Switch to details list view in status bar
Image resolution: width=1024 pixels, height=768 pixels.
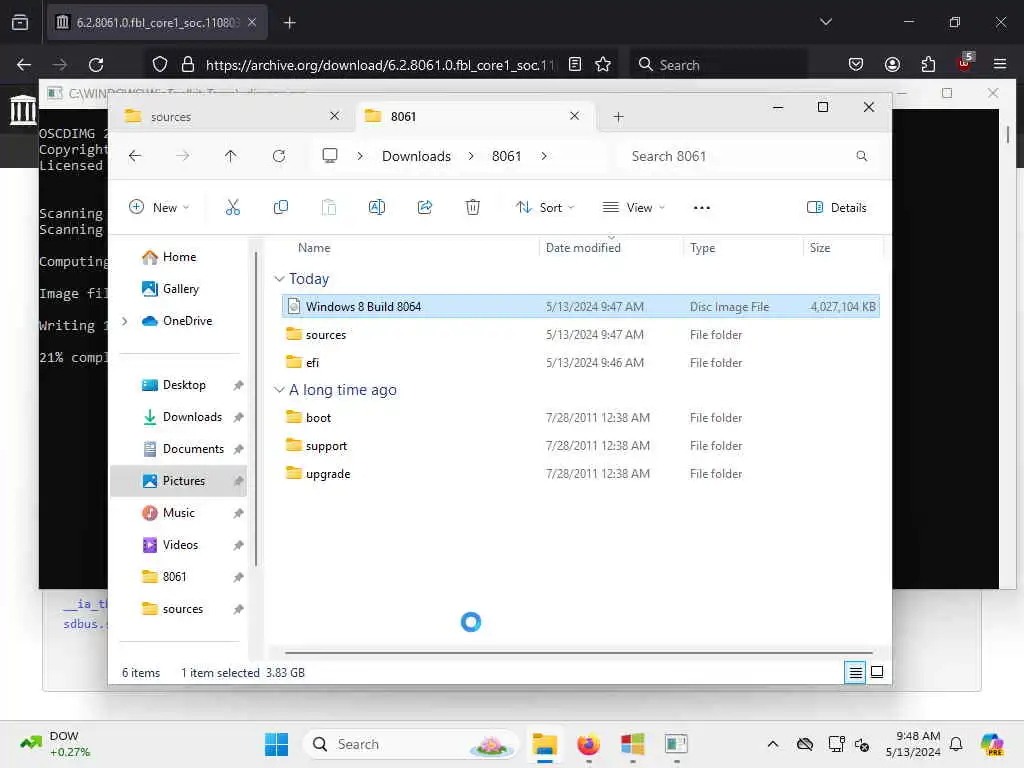pyautogui.click(x=855, y=672)
